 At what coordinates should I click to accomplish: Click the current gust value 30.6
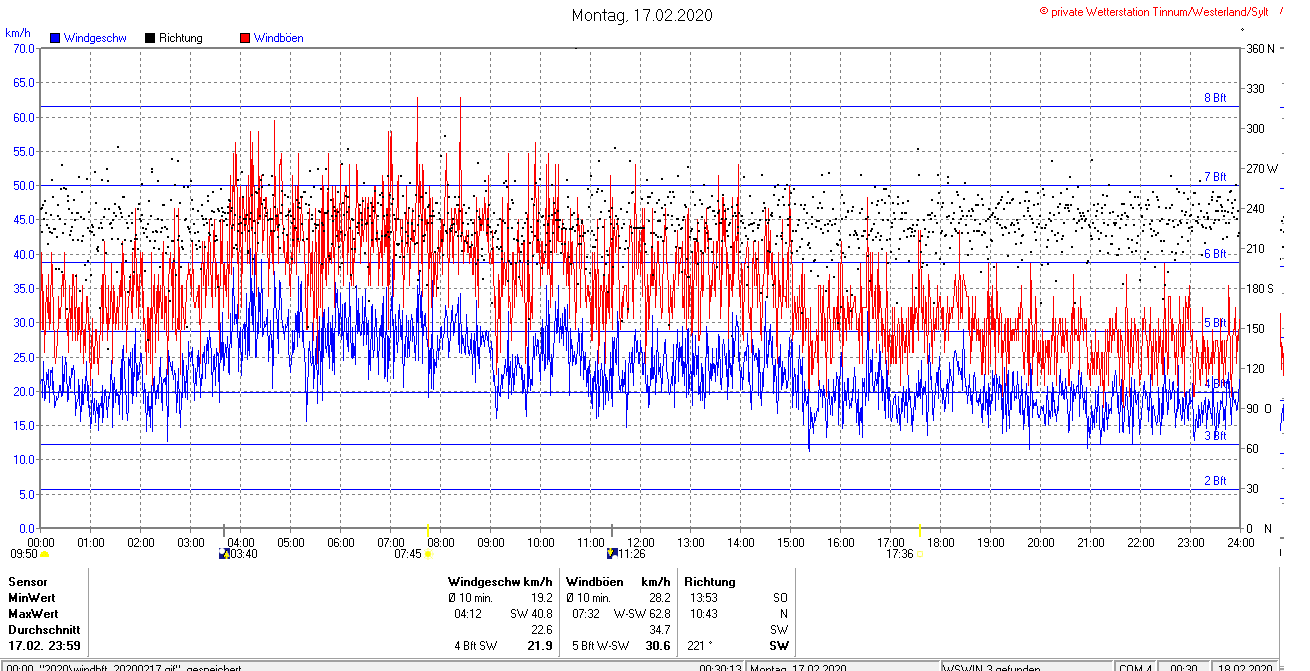pyautogui.click(x=658, y=646)
